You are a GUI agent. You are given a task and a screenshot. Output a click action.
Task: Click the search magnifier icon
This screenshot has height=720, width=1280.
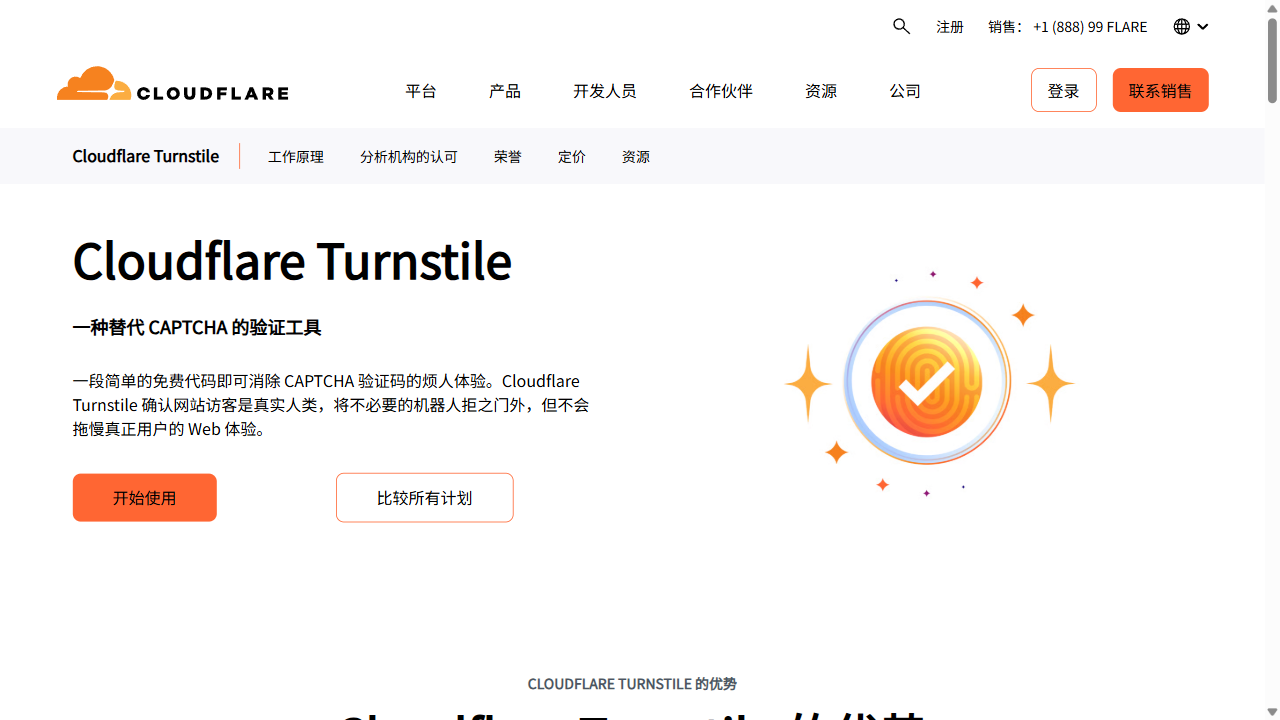pos(901,26)
